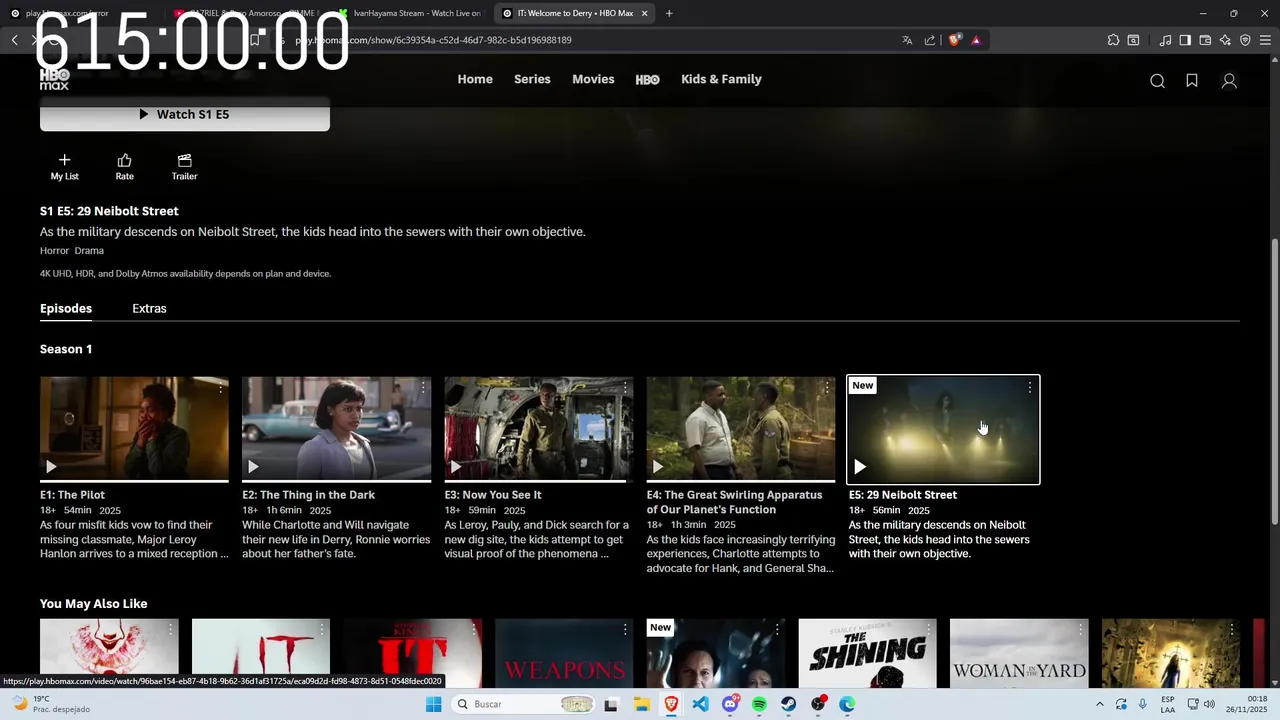Open browser hamburger main menu
Viewport: 1280px width, 720px height.
[1266, 40]
